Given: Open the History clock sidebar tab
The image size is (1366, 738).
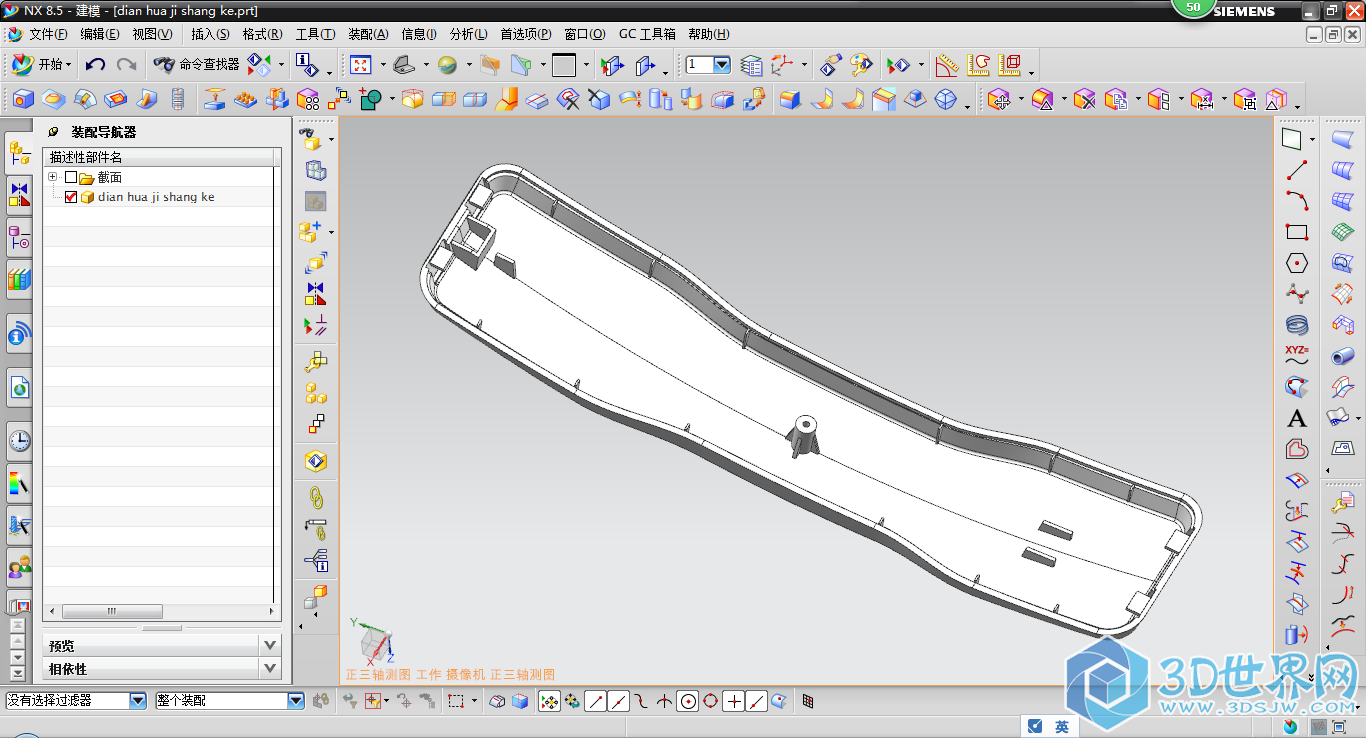Looking at the screenshot, I should tap(19, 440).
